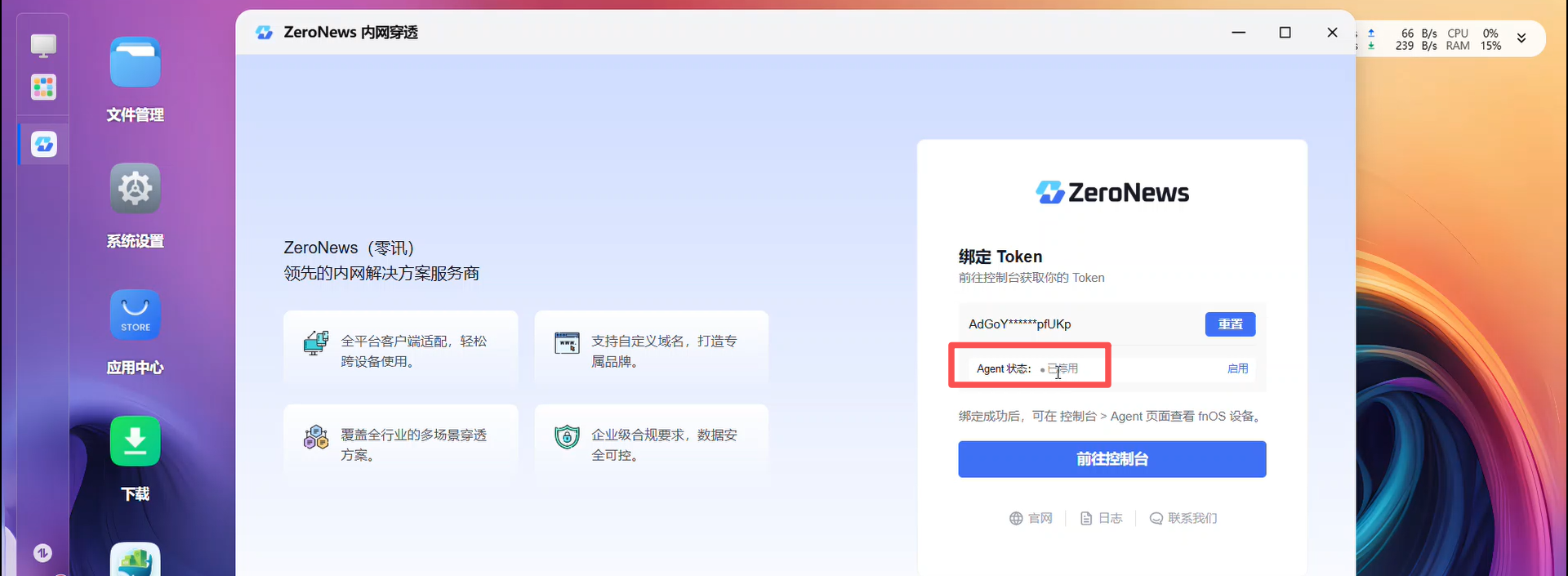
Task: Launch the 应用中心 store app icon
Action: pyautogui.click(x=135, y=315)
